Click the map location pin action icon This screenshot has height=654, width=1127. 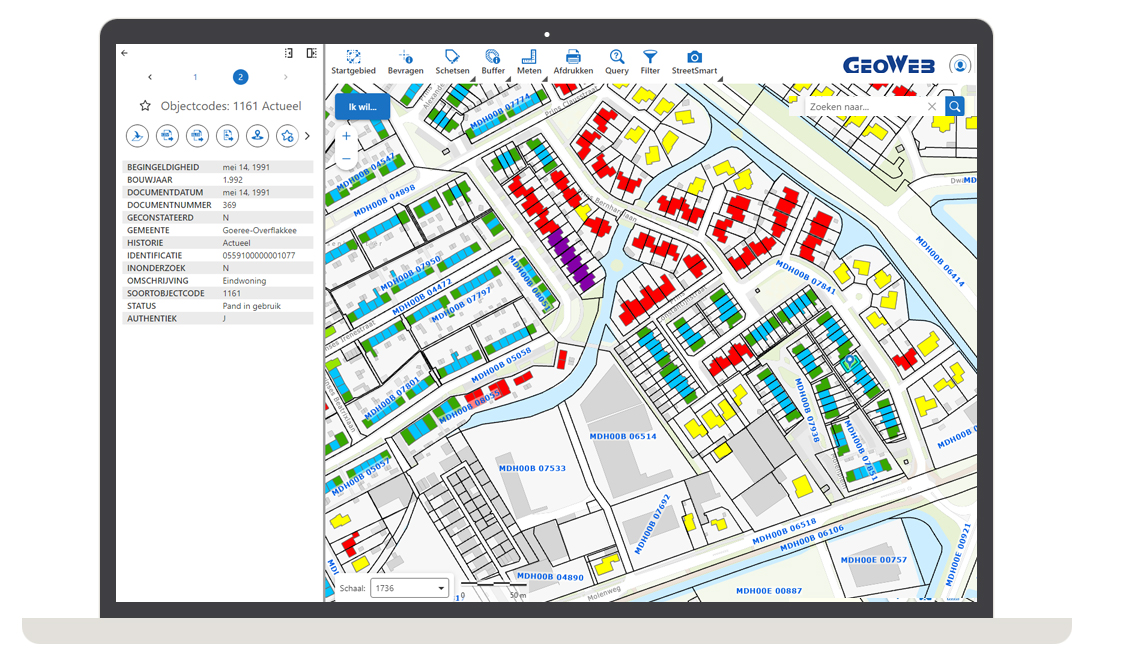click(x=257, y=136)
